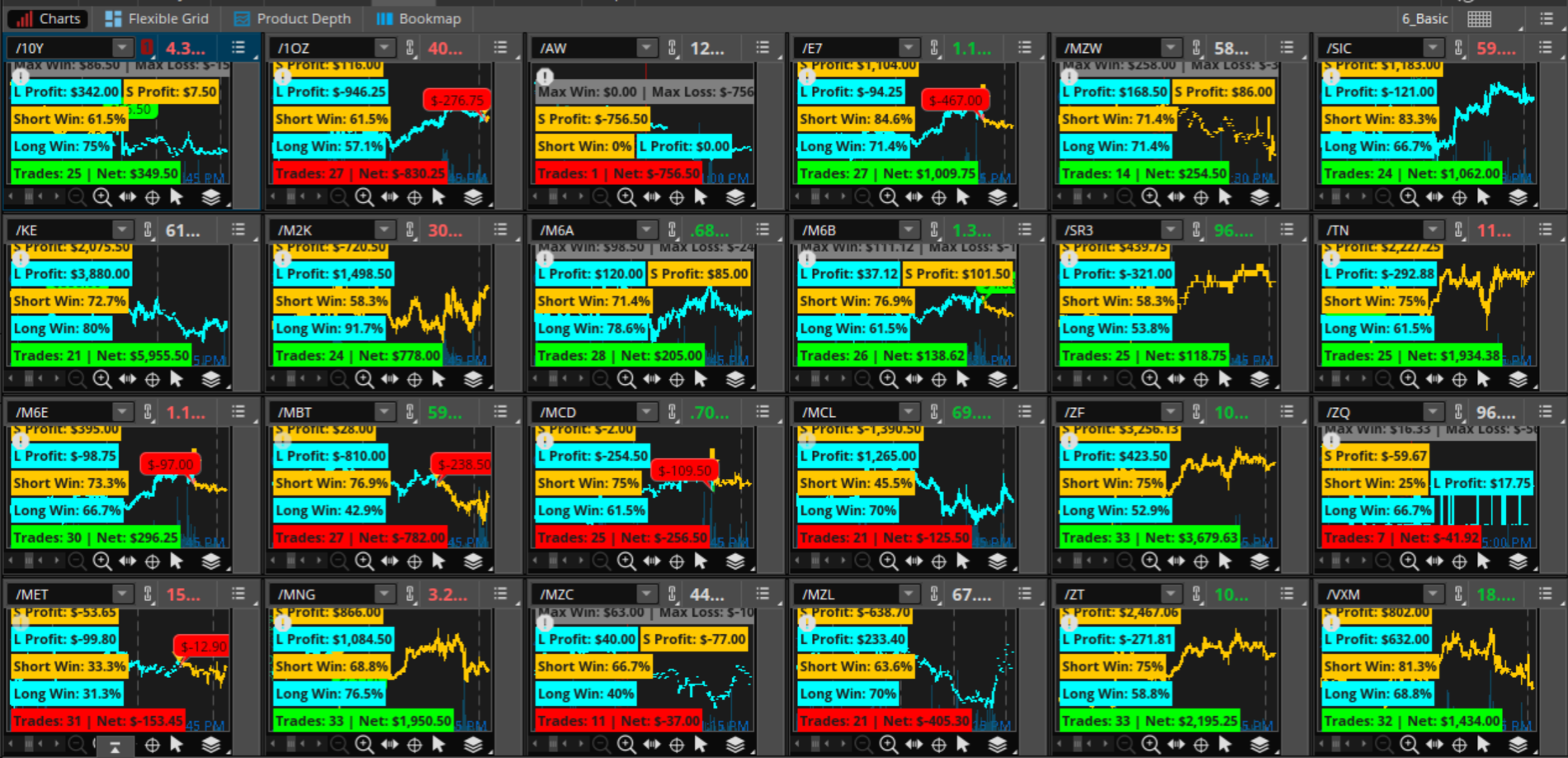Click the pan tool on /AW chart
Screen dimensions: 1568x758
point(652,197)
